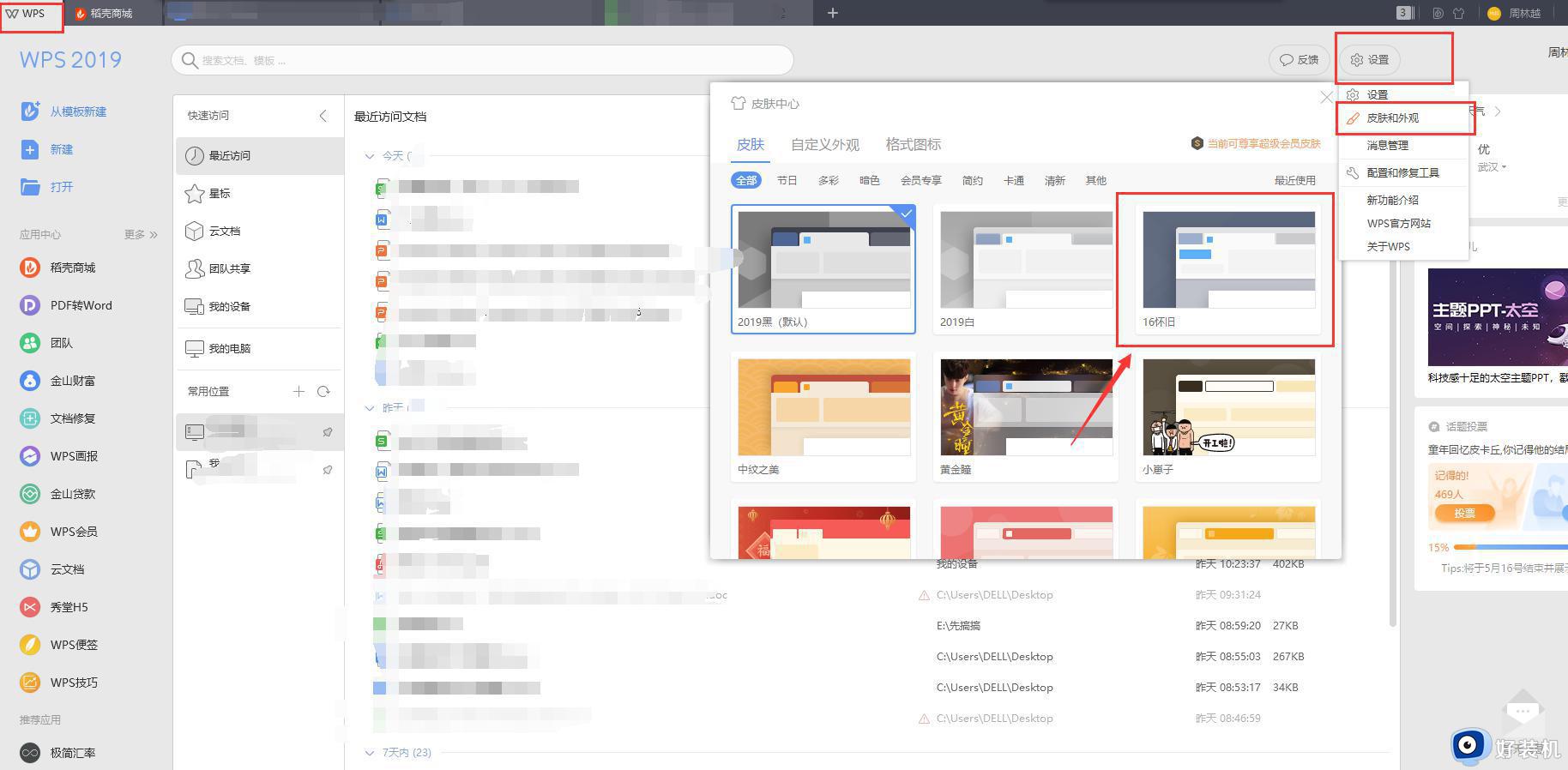Select the 2019黑 (默认) skin
Image resolution: width=1568 pixels, height=770 pixels.
(x=823, y=269)
